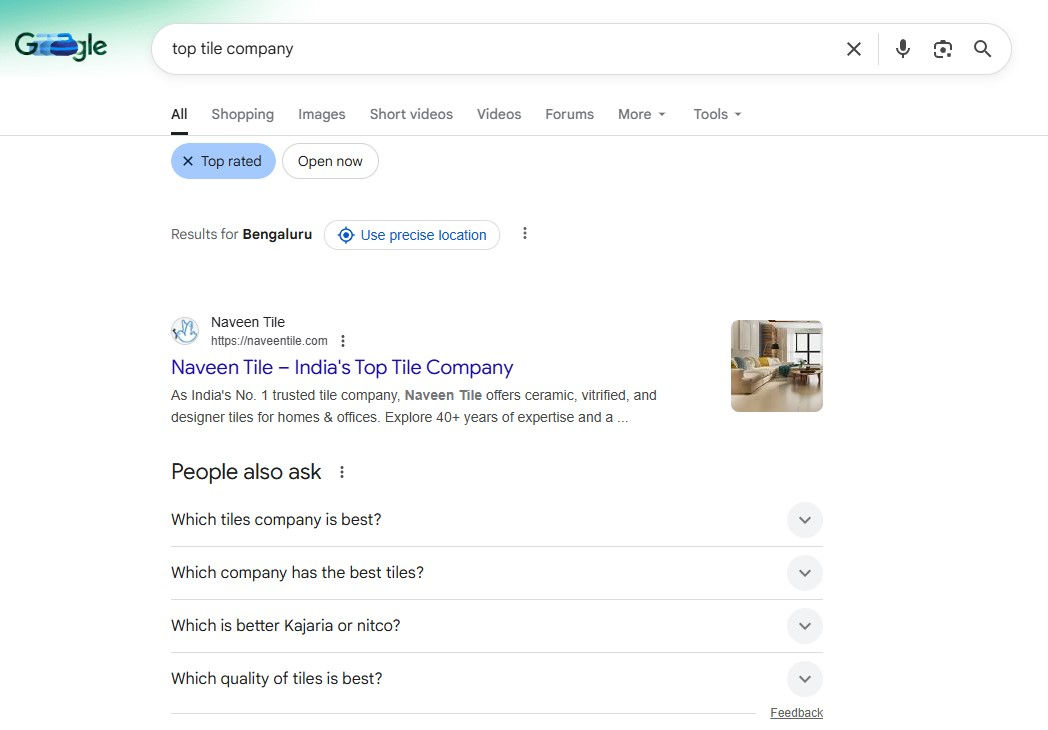1048x730 pixels.
Task: Open the living room thumbnail image
Action: pos(777,366)
